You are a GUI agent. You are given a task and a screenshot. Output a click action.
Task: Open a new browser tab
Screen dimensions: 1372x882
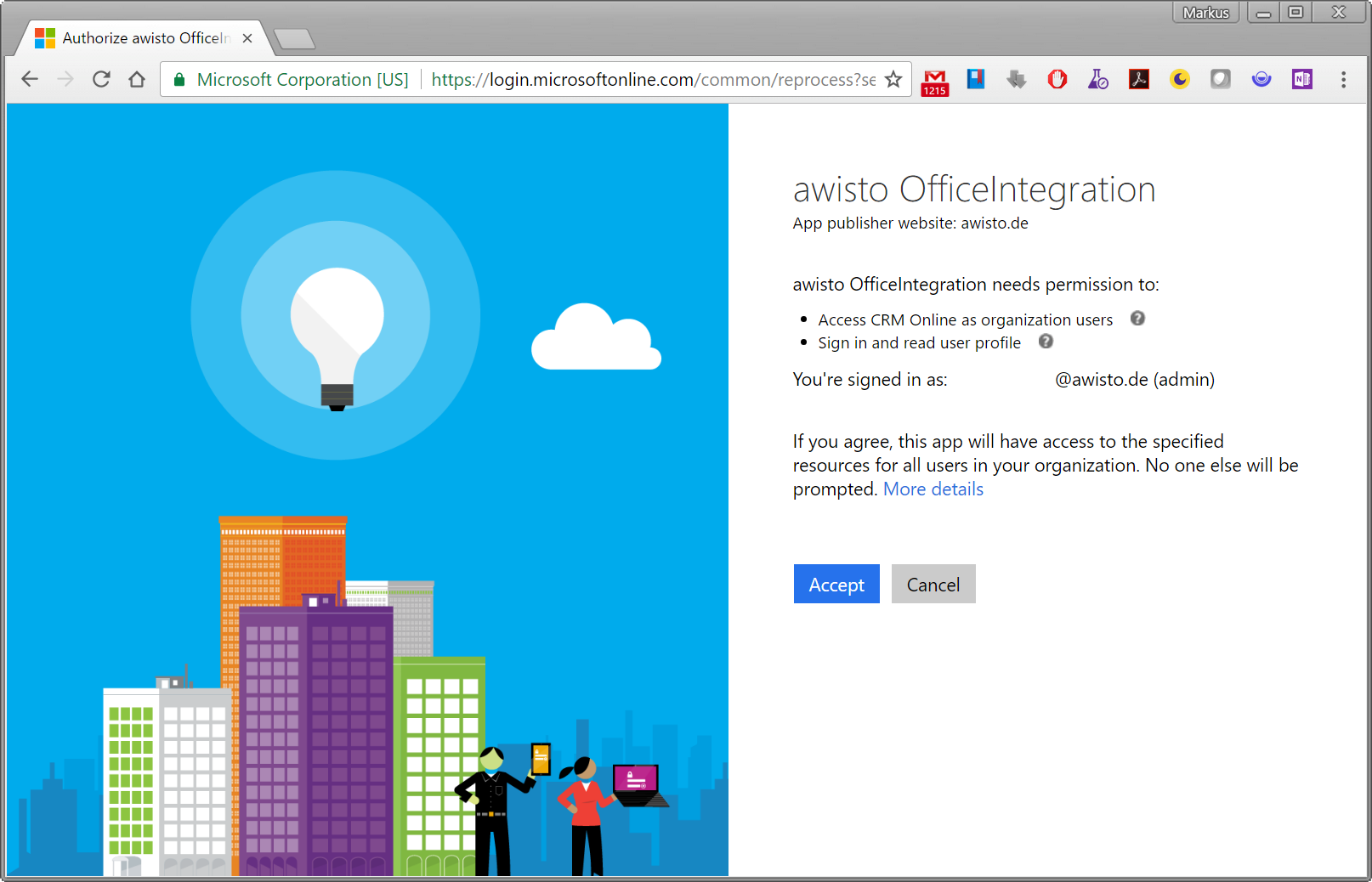[295, 39]
